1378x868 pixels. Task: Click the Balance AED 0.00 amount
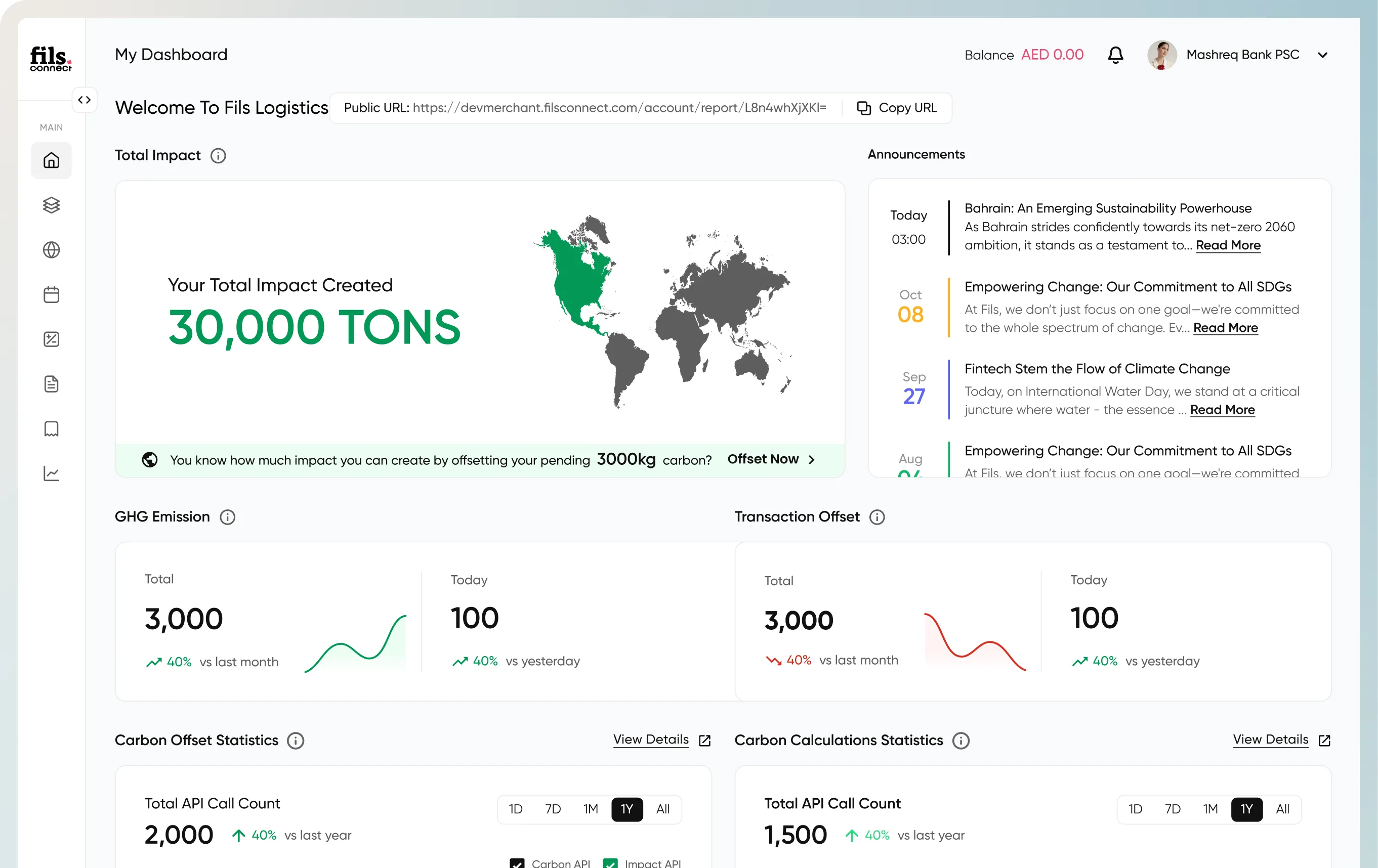point(1052,55)
